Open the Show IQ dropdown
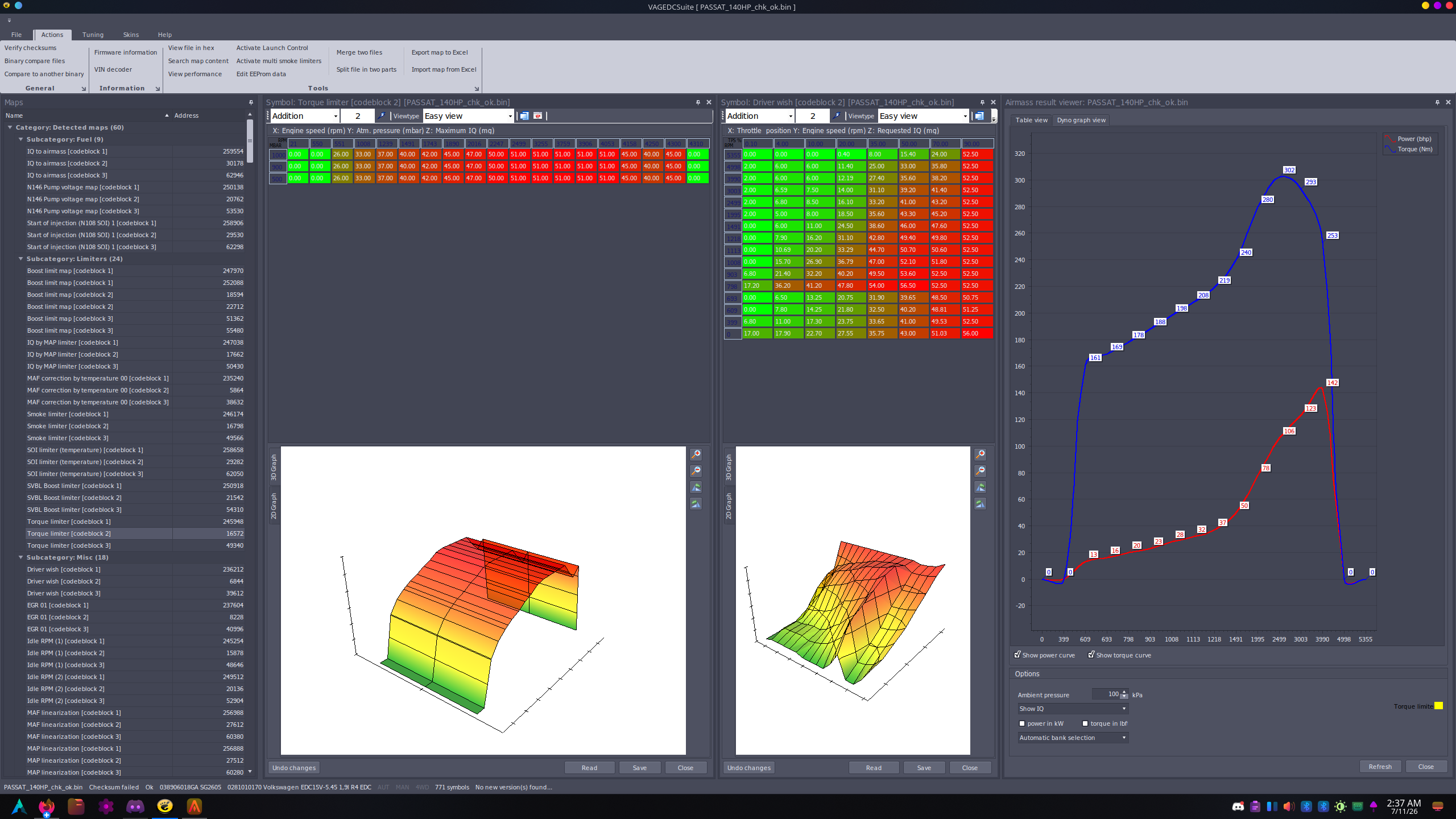This screenshot has height=819, width=1456. pos(1073,709)
